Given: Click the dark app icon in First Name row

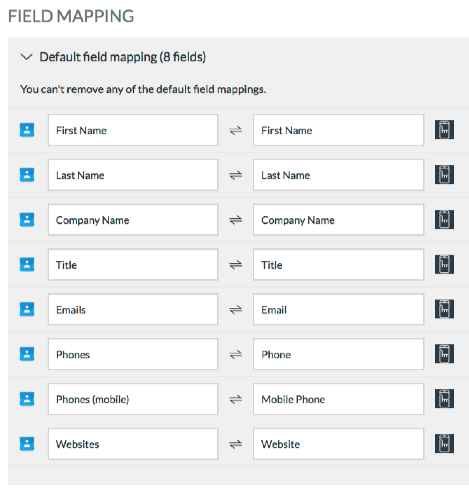Looking at the screenshot, I should point(444,130).
